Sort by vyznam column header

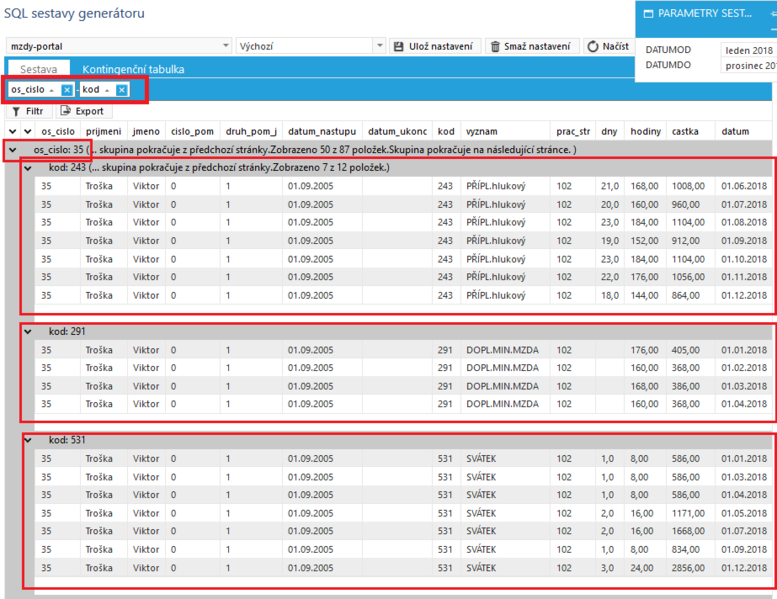505,131
